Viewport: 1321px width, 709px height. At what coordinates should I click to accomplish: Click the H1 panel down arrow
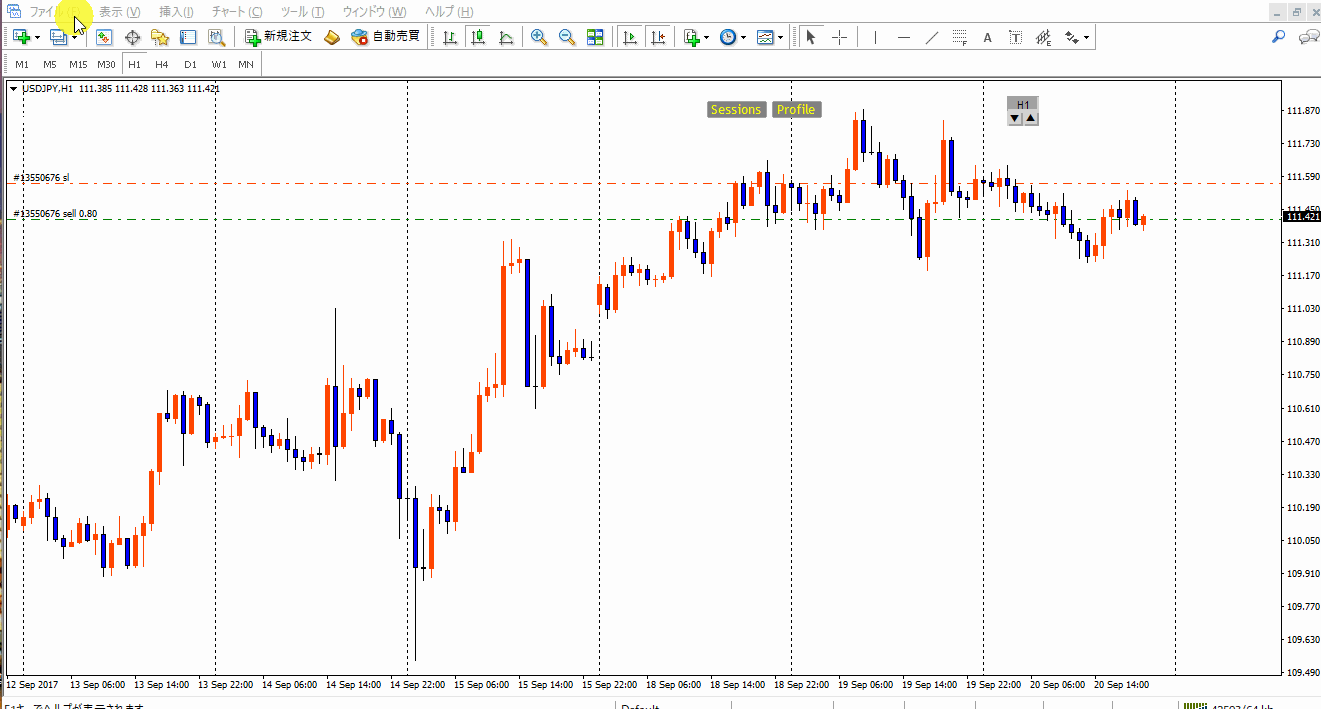[x=1014, y=118]
